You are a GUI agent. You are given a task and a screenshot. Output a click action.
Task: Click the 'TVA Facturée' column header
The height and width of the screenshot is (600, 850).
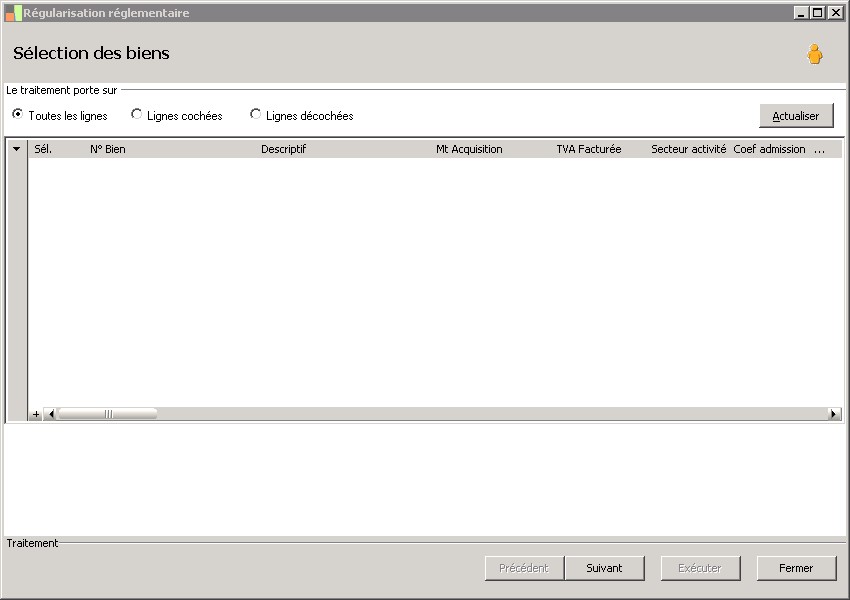click(x=589, y=149)
